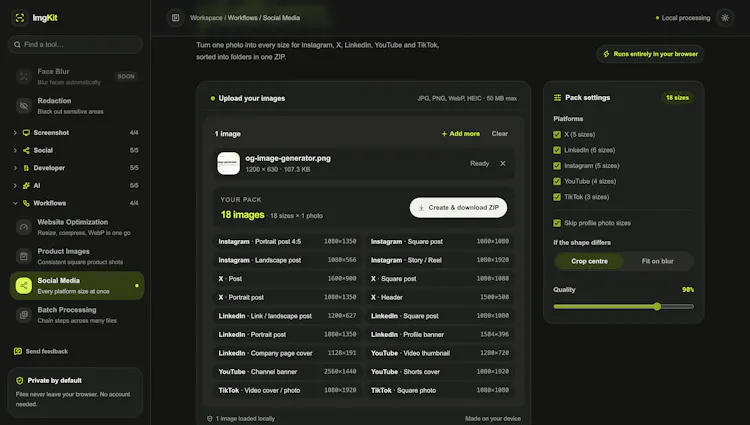Viewport: 750px width, 425px height.
Task: Click the Face Blur tool icon
Action: click(x=23, y=76)
